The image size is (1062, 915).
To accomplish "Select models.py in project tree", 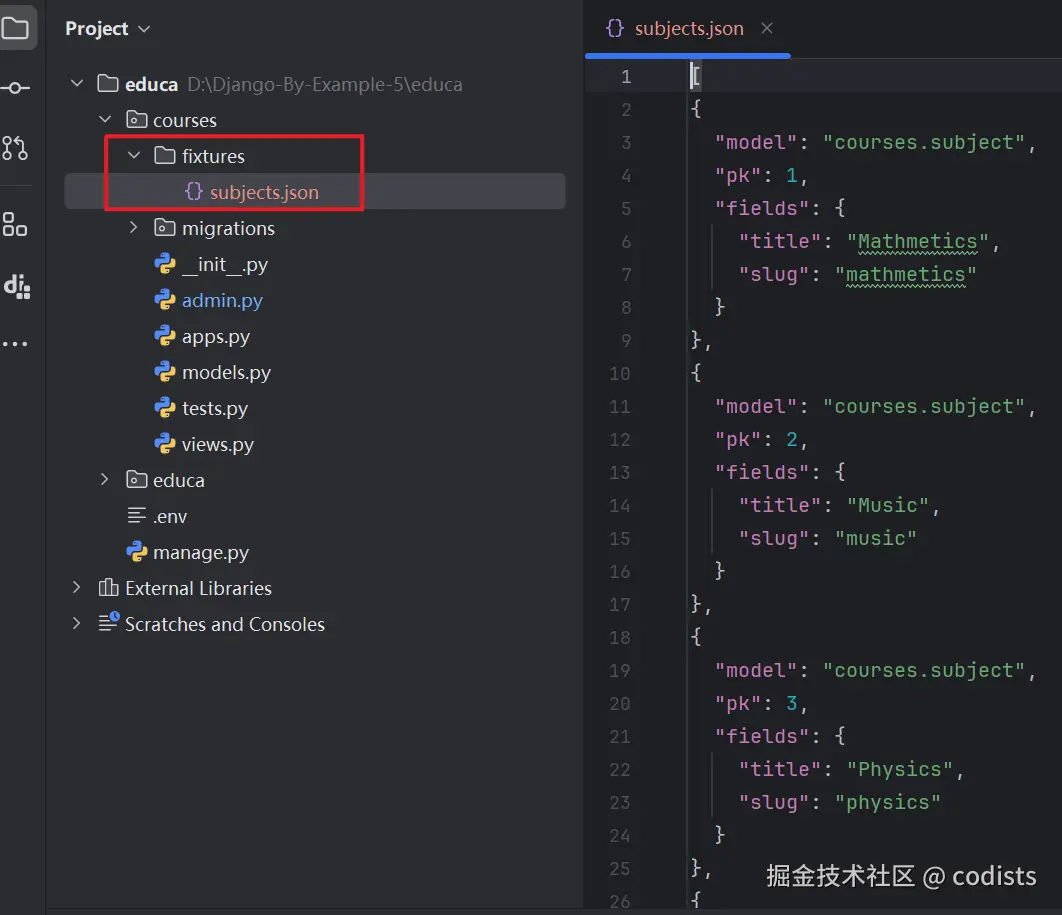I will 226,372.
